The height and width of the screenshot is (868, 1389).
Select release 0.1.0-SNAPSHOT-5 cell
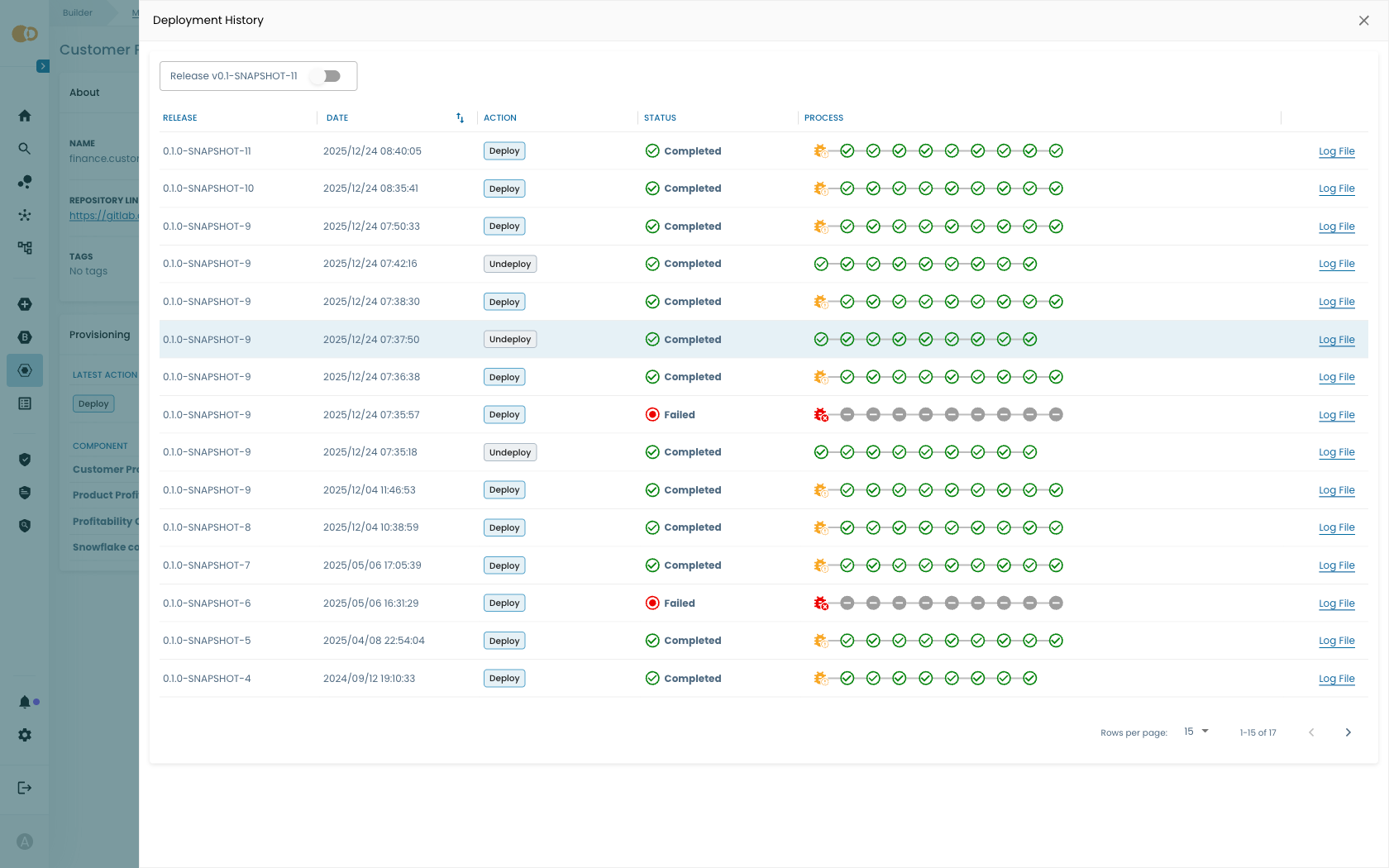(x=207, y=641)
